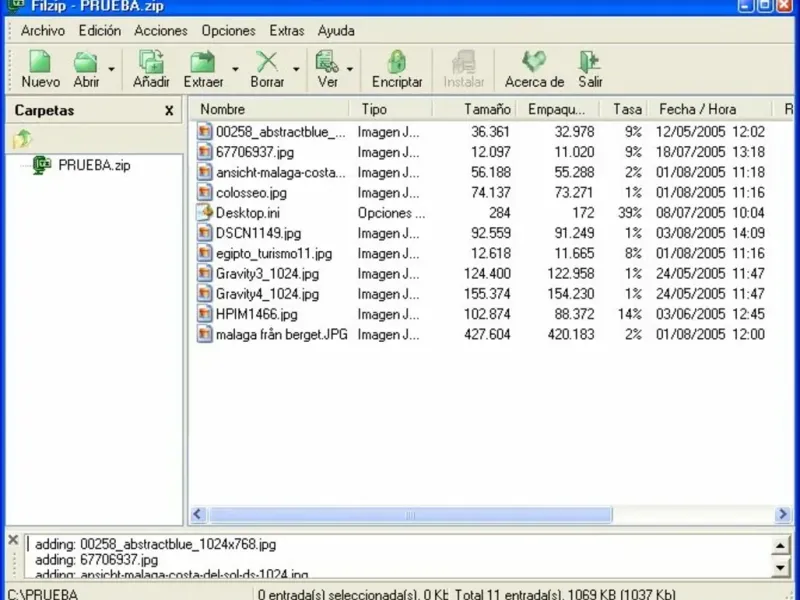The height and width of the screenshot is (600, 800).
Task: Select file malaga från berget.JPG
Action: click(x=282, y=335)
